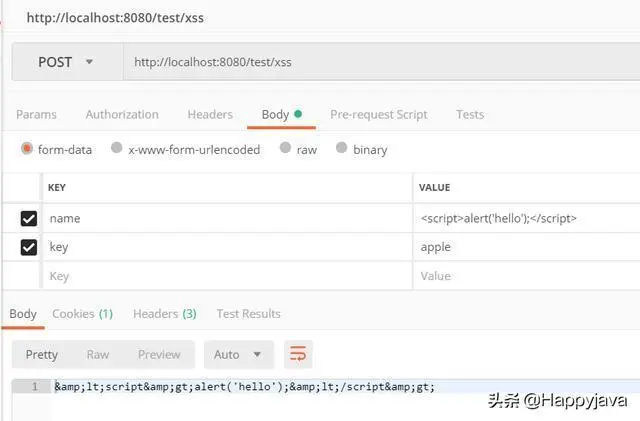Click the KEY column header
The image size is (640, 421).
click(x=57, y=187)
